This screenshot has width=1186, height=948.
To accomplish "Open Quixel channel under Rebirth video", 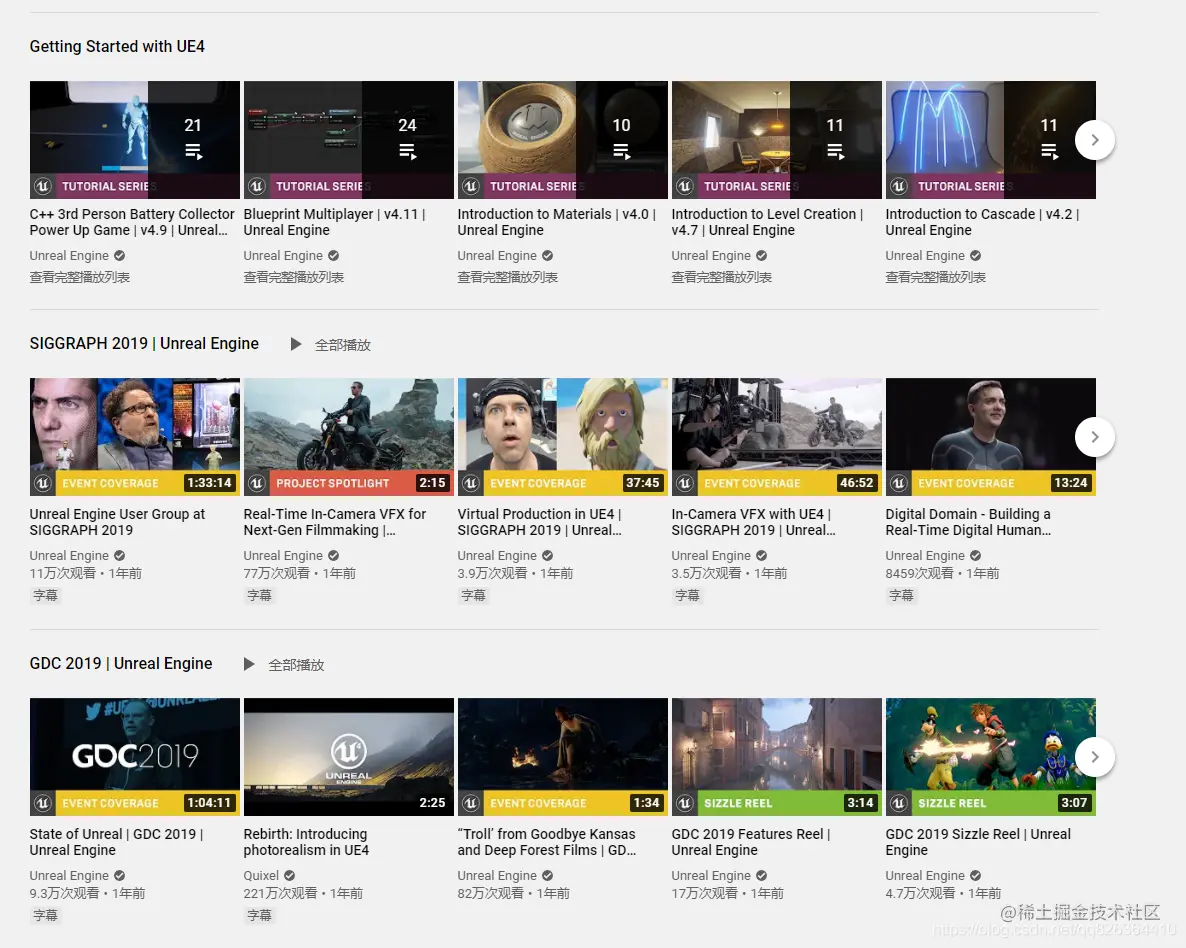I will point(261,875).
